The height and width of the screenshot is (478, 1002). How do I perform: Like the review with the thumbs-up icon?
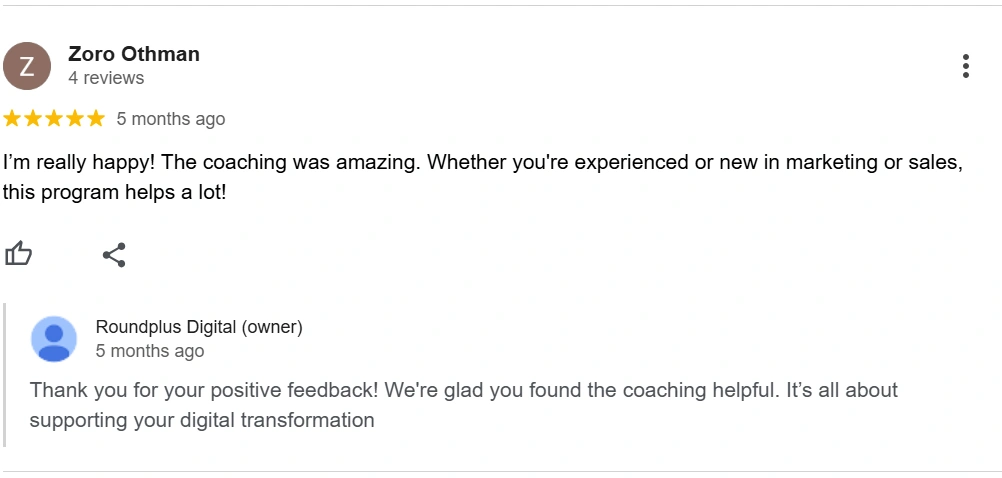click(x=19, y=254)
